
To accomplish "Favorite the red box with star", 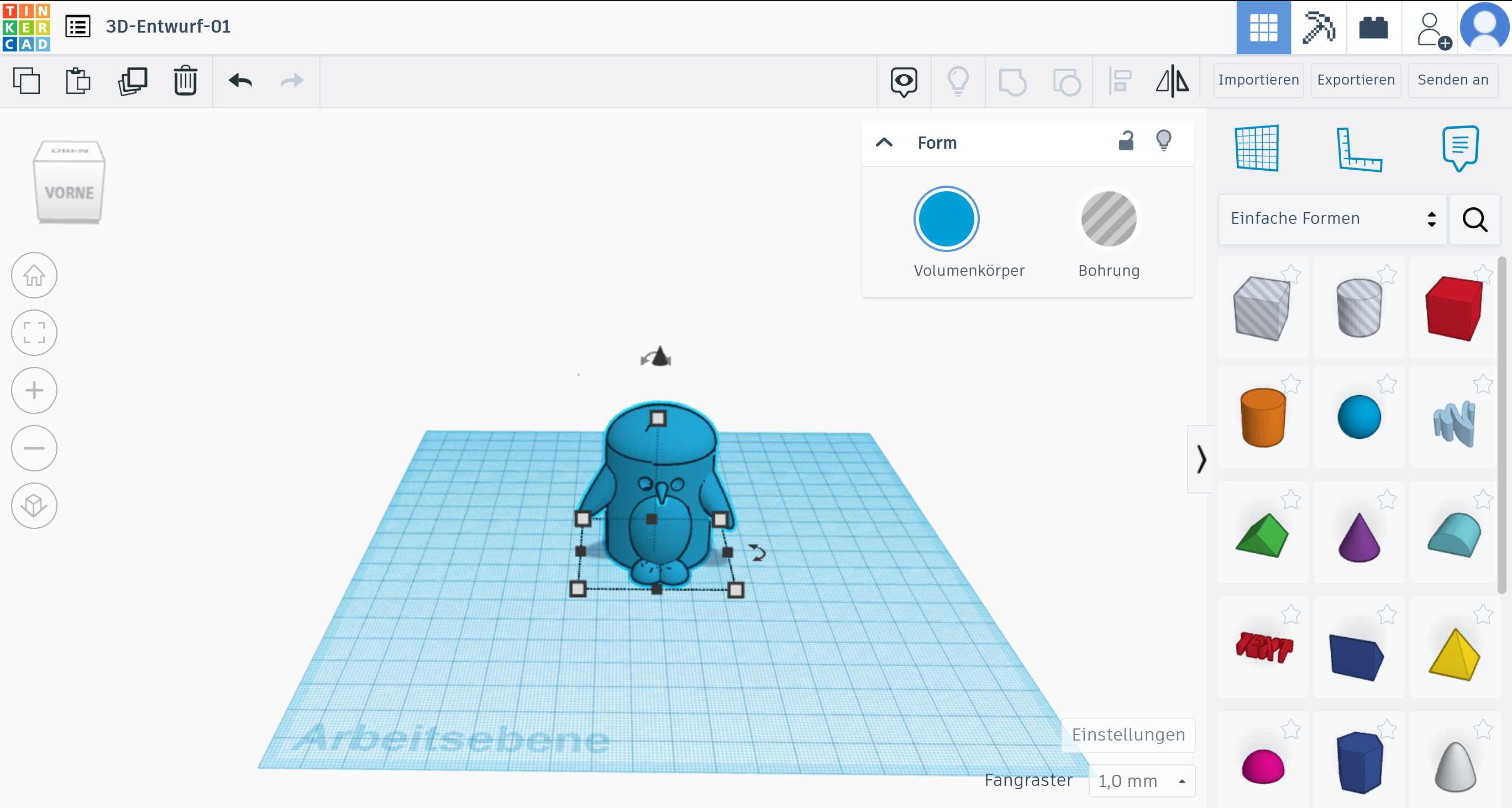I will point(1483,275).
